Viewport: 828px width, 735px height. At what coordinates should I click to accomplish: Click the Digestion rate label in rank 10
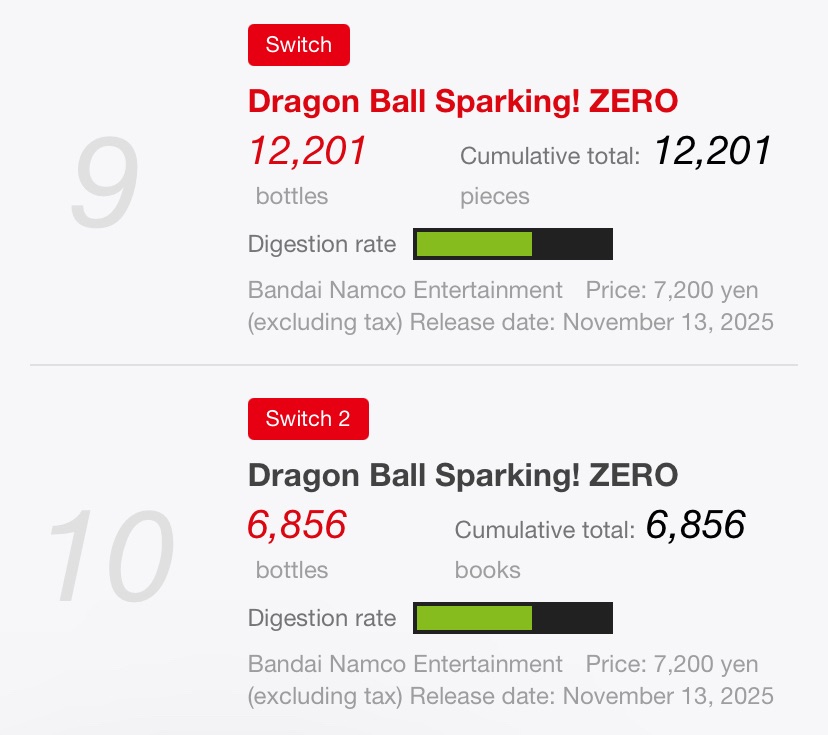[322, 618]
